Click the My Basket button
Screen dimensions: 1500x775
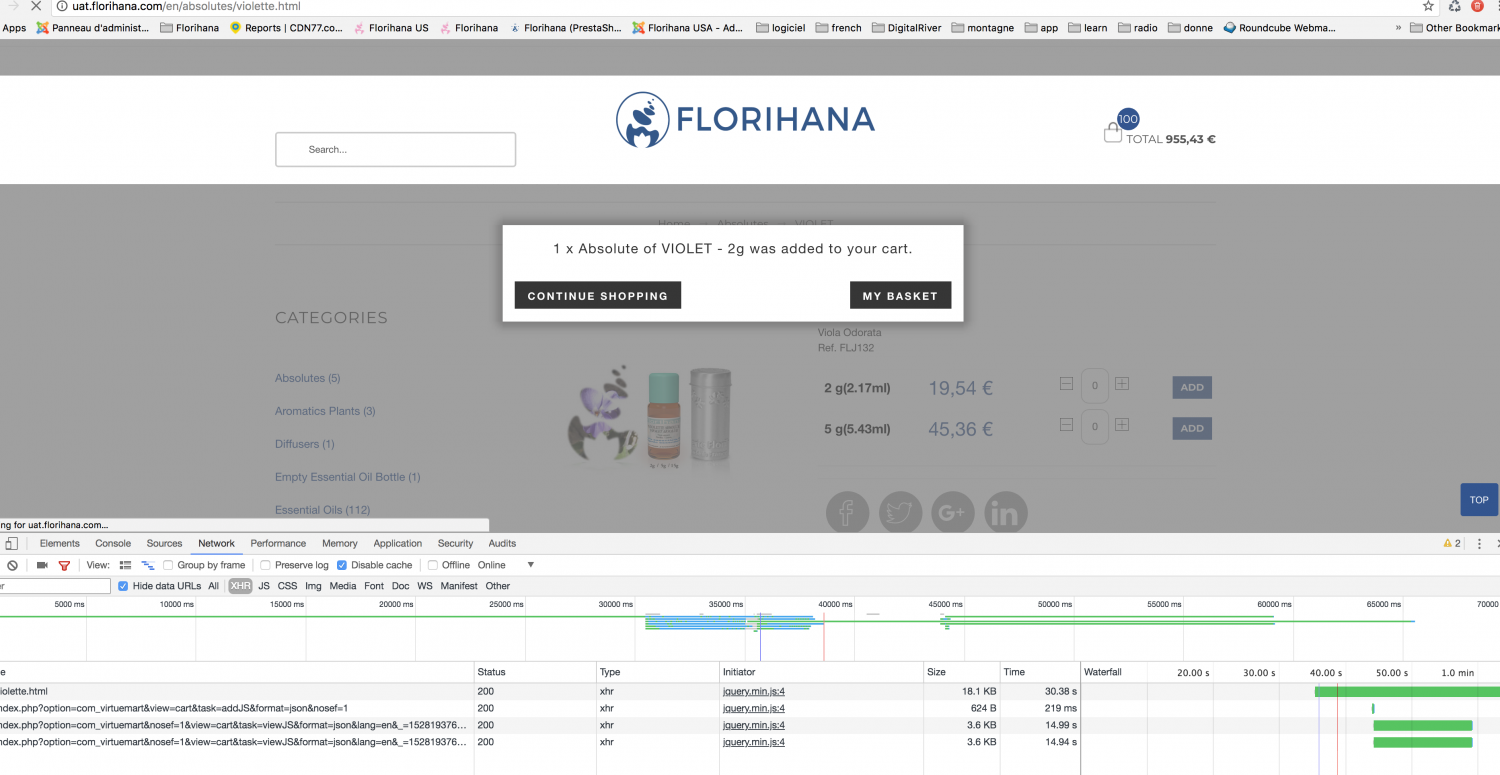(x=900, y=296)
